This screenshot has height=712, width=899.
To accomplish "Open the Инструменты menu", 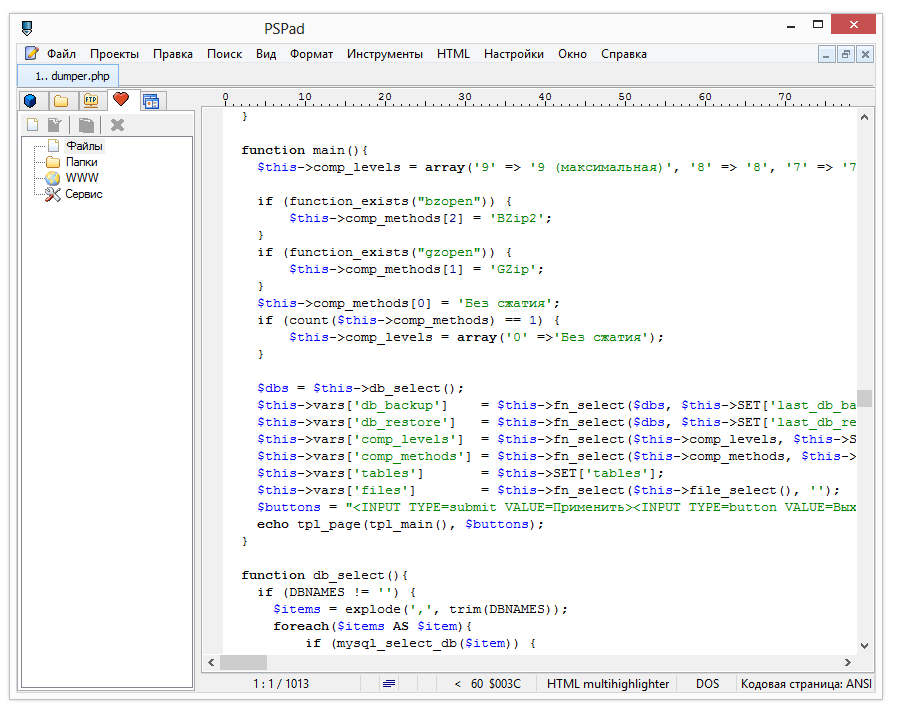I will click(385, 54).
